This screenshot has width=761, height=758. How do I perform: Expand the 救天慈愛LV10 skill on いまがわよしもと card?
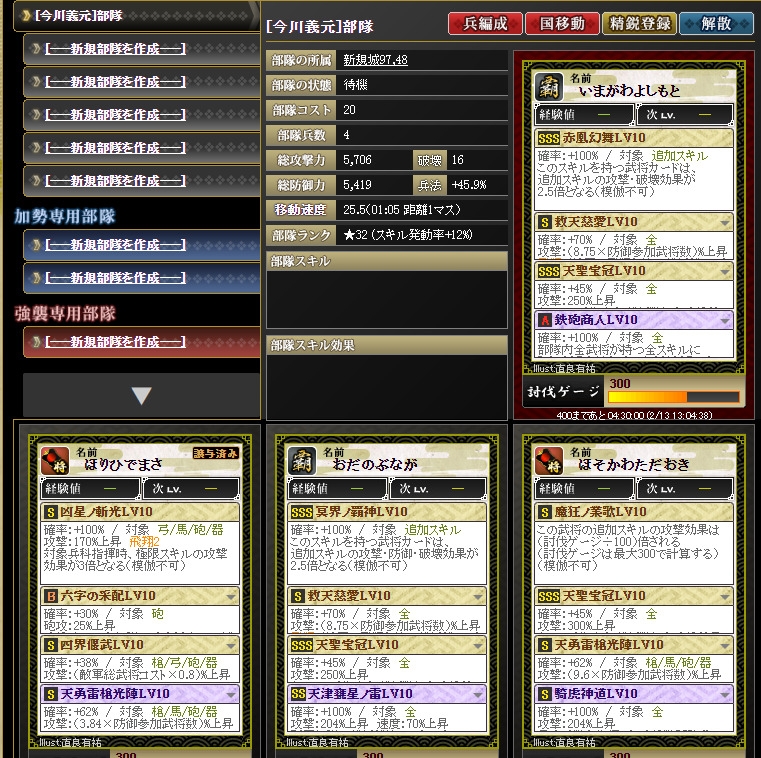tap(725, 223)
